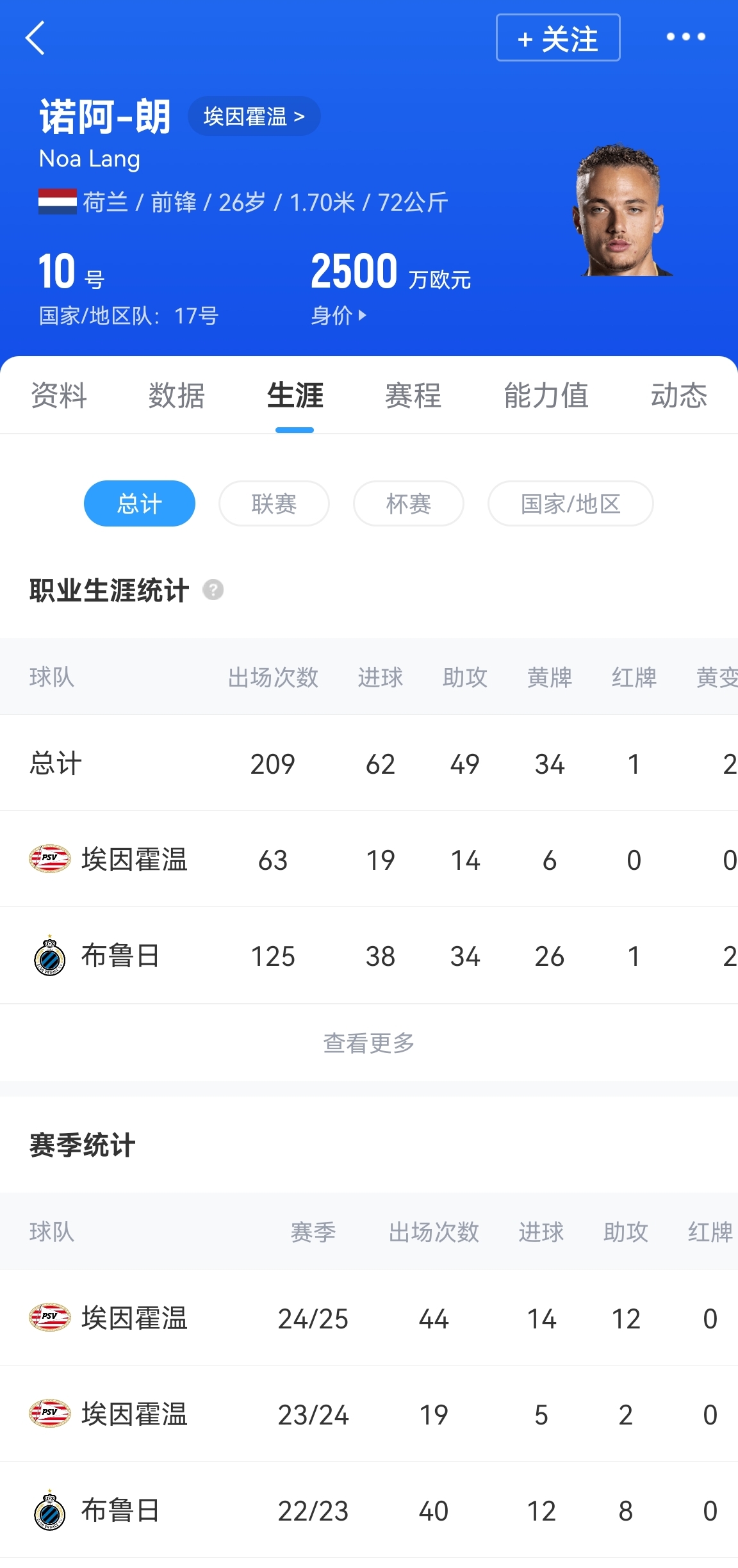
Task: Switch to the 数据 tab
Action: (176, 395)
